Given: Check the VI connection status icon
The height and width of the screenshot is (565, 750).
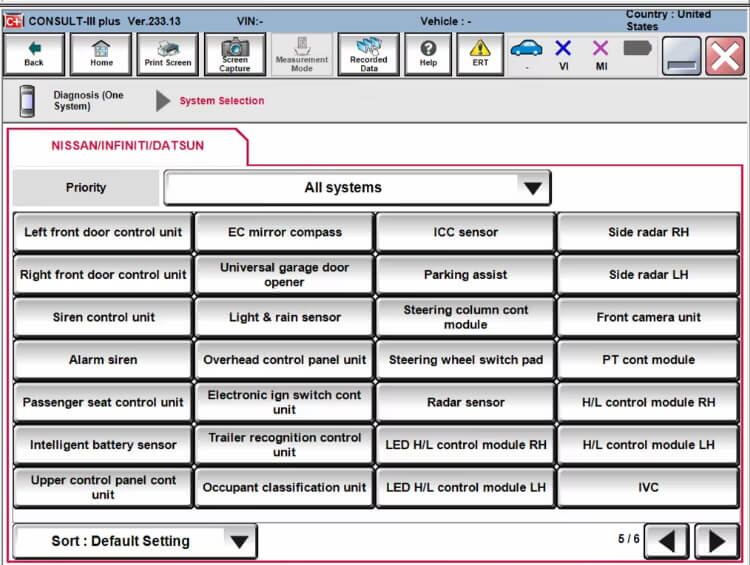Looking at the screenshot, I should tap(563, 48).
